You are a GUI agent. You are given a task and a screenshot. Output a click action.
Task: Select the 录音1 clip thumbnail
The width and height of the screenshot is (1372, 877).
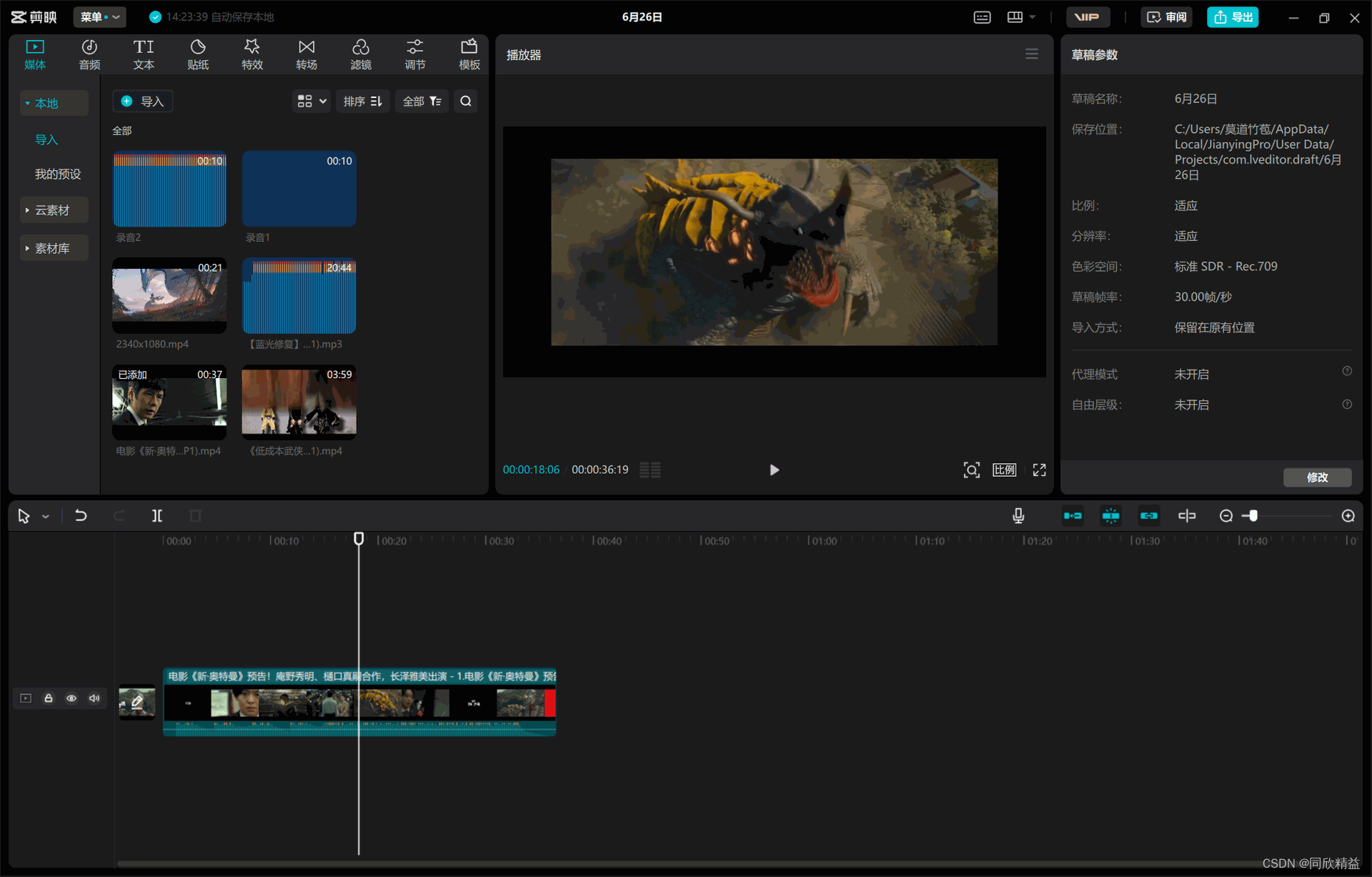(299, 189)
